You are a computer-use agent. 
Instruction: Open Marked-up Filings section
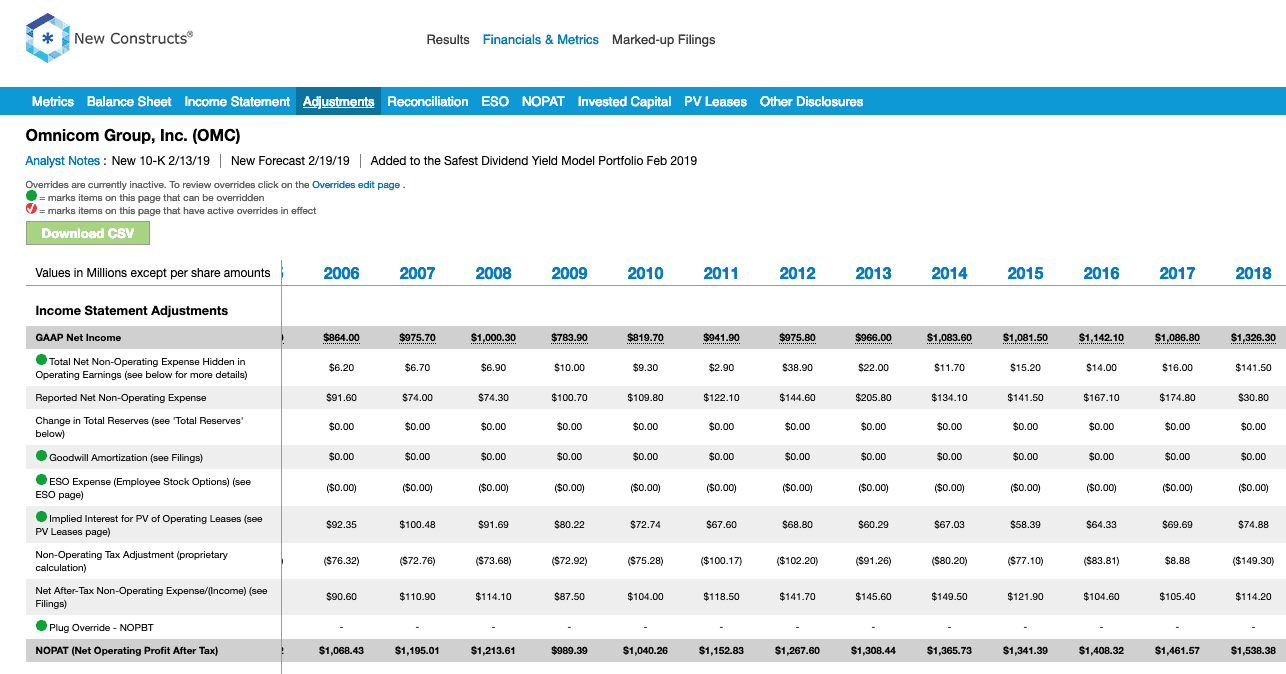pos(664,40)
